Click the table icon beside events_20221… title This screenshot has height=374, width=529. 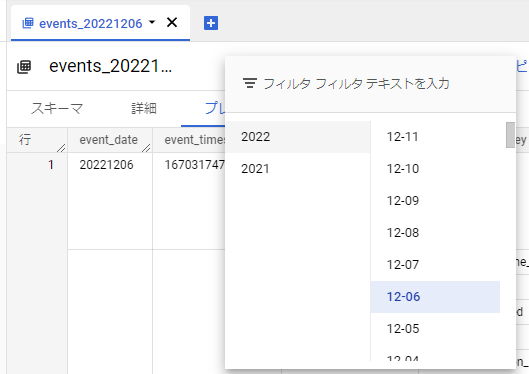pyautogui.click(x=24, y=66)
